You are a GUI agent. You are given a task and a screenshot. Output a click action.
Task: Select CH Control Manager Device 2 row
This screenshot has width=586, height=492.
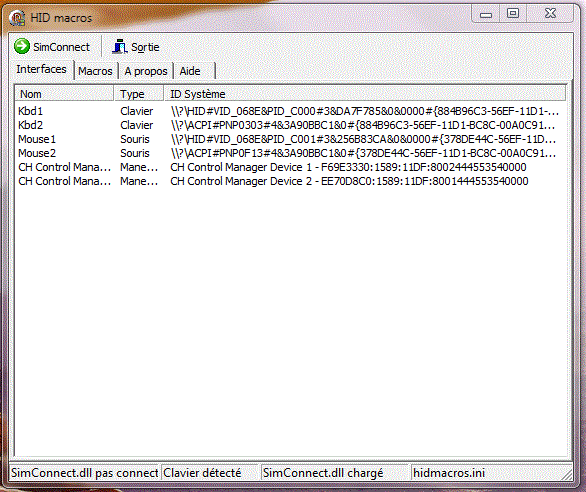pyautogui.click(x=289, y=181)
